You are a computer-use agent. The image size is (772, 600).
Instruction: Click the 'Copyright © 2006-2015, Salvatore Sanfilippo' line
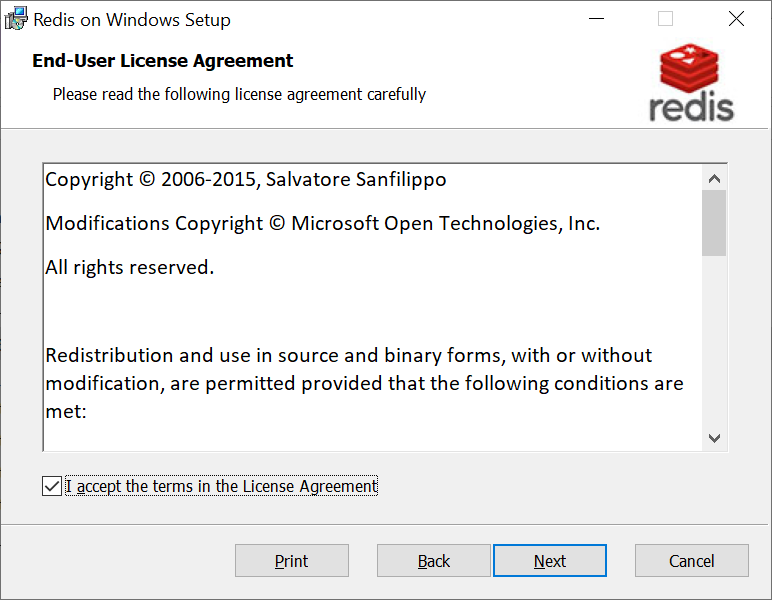tap(246, 179)
